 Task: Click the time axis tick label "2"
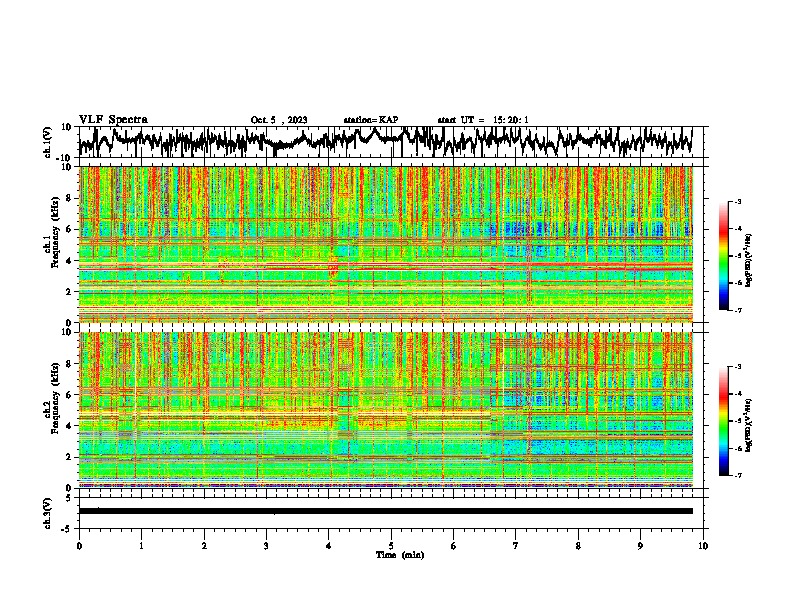click(x=204, y=546)
